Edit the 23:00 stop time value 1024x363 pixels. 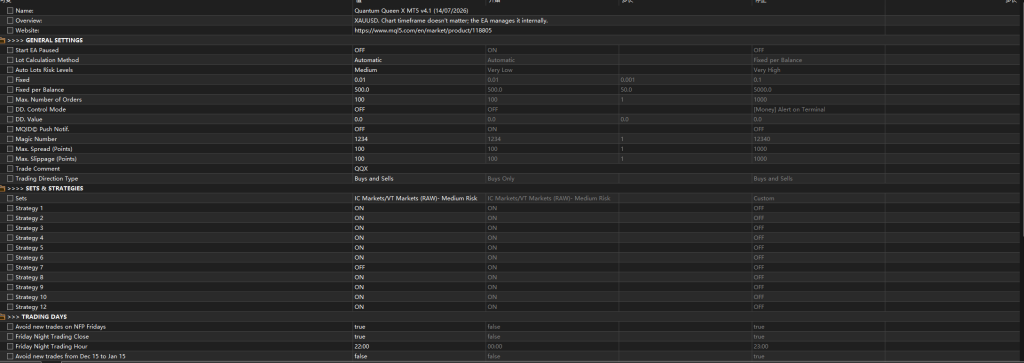(761, 346)
